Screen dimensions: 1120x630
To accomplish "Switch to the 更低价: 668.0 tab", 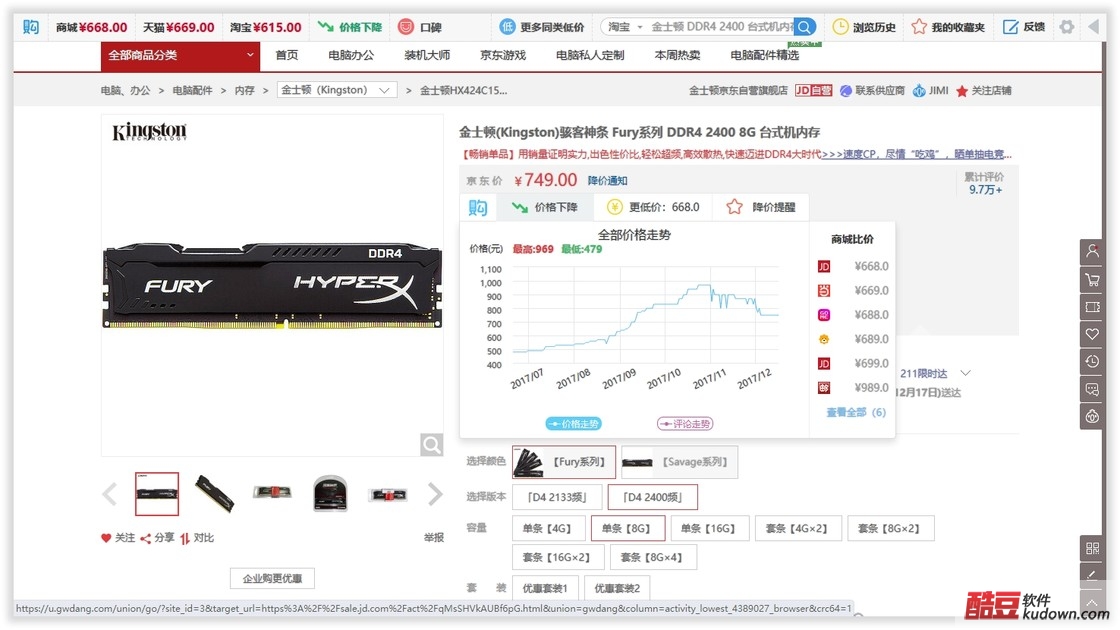I will click(654, 207).
